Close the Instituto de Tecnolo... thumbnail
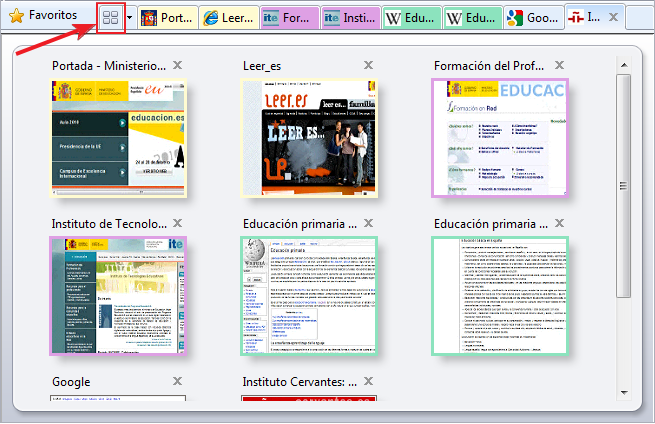Screen dimensions: 655x424 pos(178,223)
